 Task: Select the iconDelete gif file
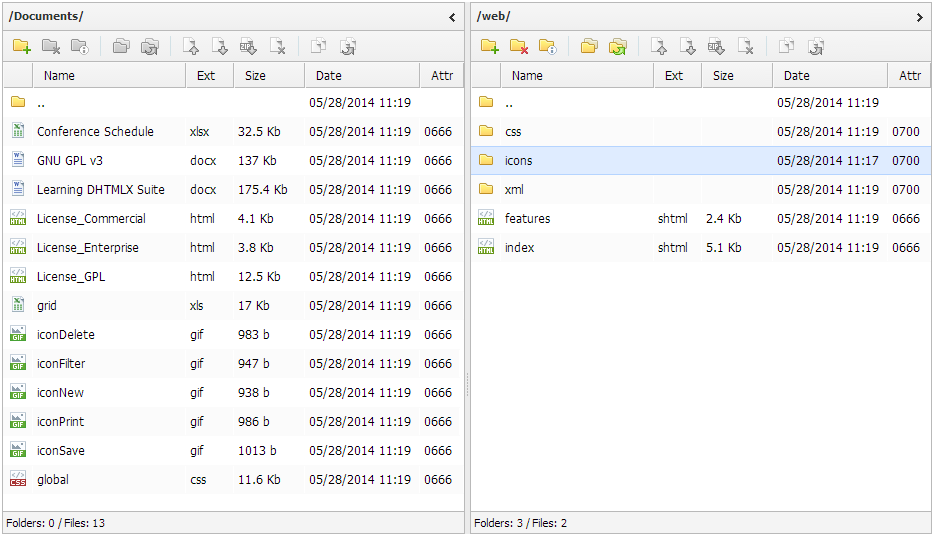(234, 335)
